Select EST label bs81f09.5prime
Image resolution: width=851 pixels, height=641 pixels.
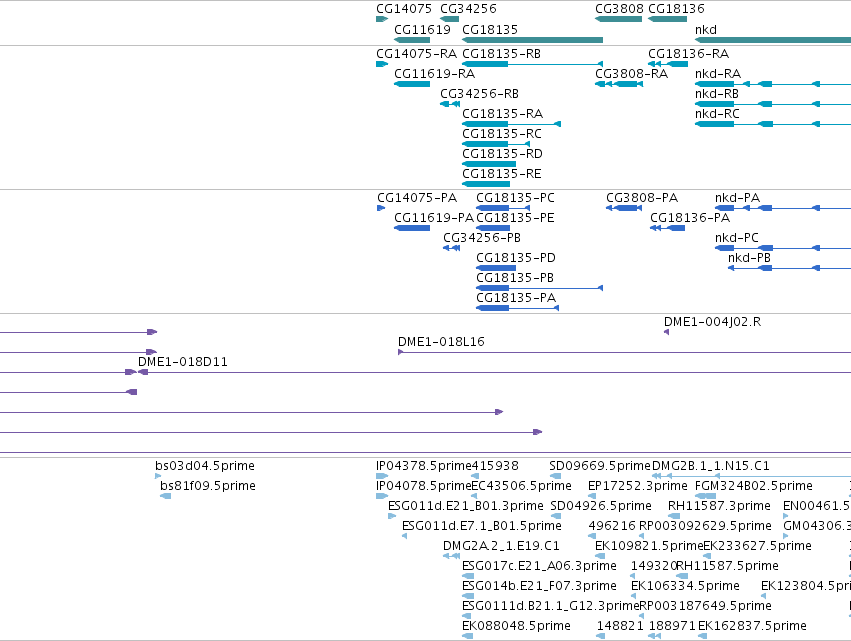pos(208,486)
